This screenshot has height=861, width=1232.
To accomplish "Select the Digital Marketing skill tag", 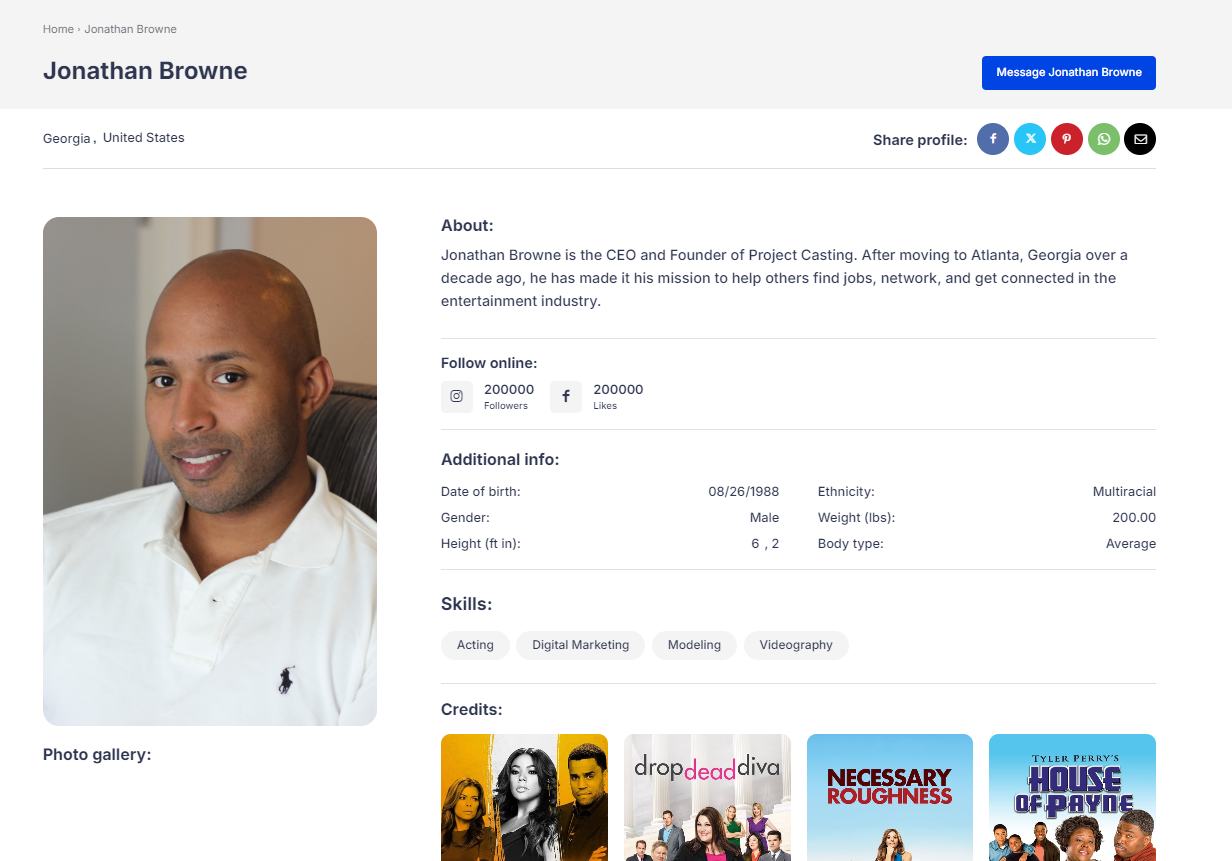I will tap(580, 645).
